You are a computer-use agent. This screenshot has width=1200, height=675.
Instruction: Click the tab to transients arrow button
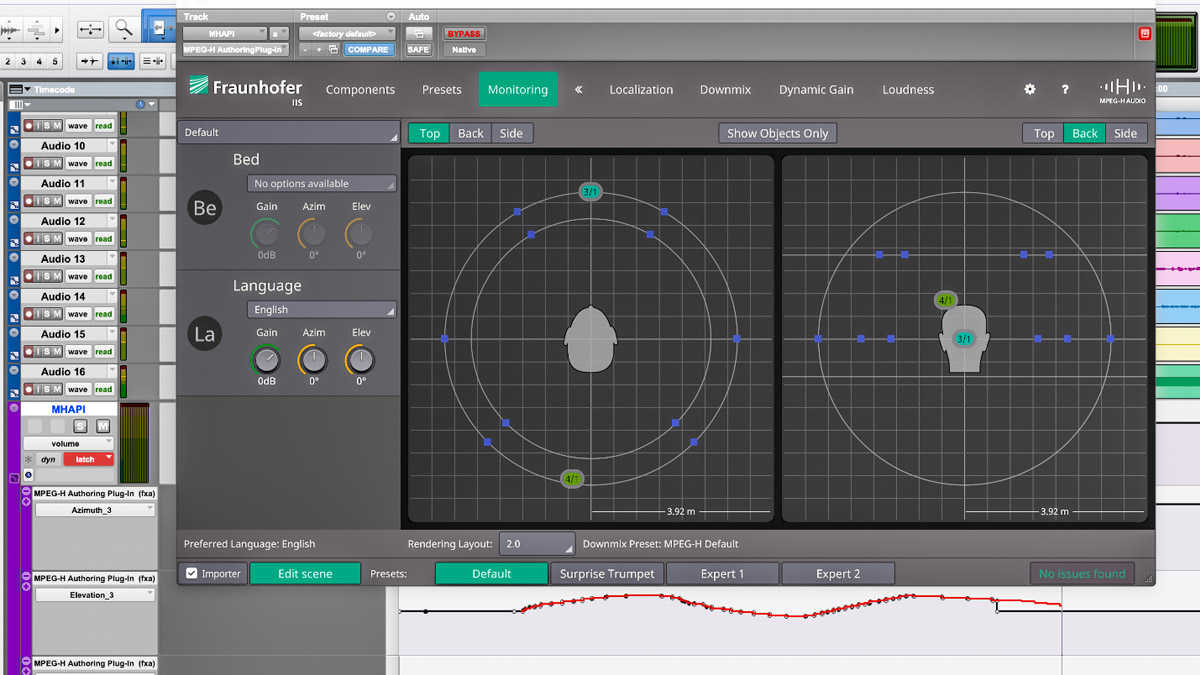tap(89, 61)
